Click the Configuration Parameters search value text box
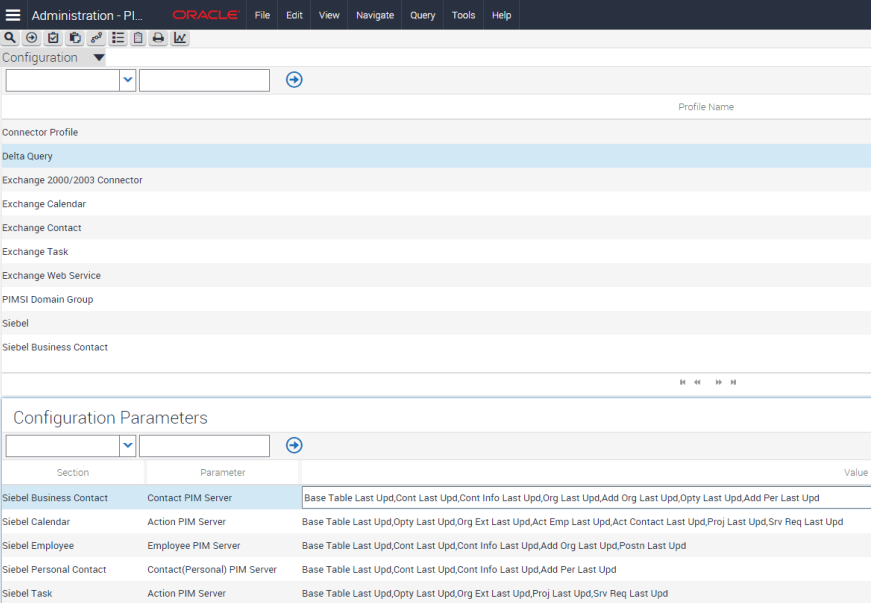Screen dimensions: 871x603 coord(204,445)
